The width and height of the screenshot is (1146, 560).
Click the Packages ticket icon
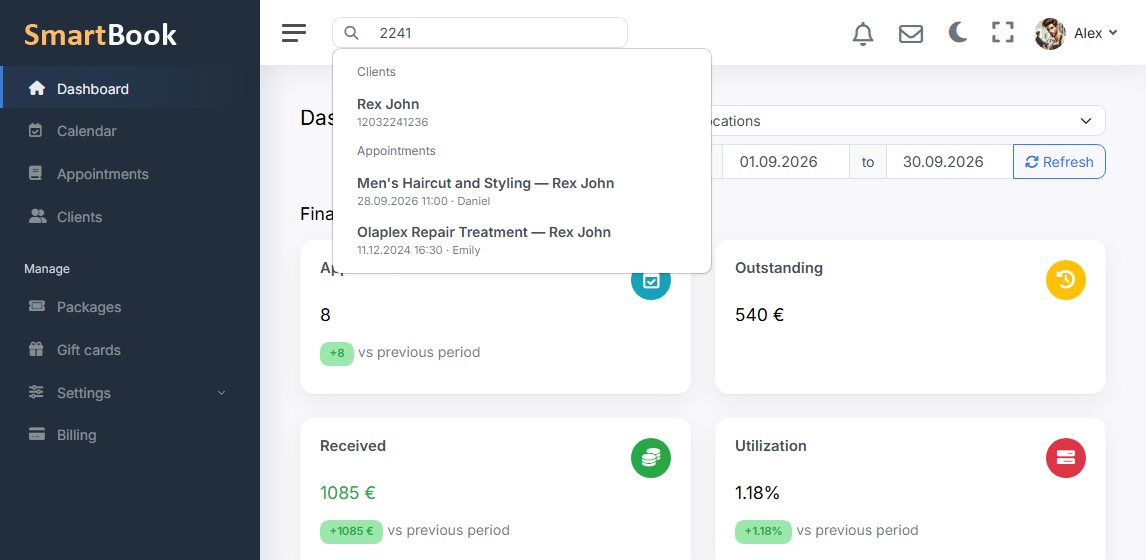coord(37,306)
